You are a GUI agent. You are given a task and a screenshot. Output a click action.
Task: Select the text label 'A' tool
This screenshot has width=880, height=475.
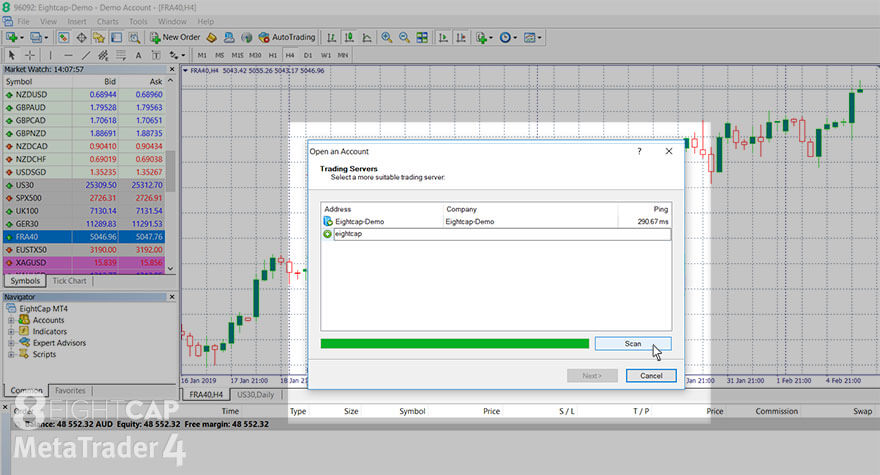[138, 55]
